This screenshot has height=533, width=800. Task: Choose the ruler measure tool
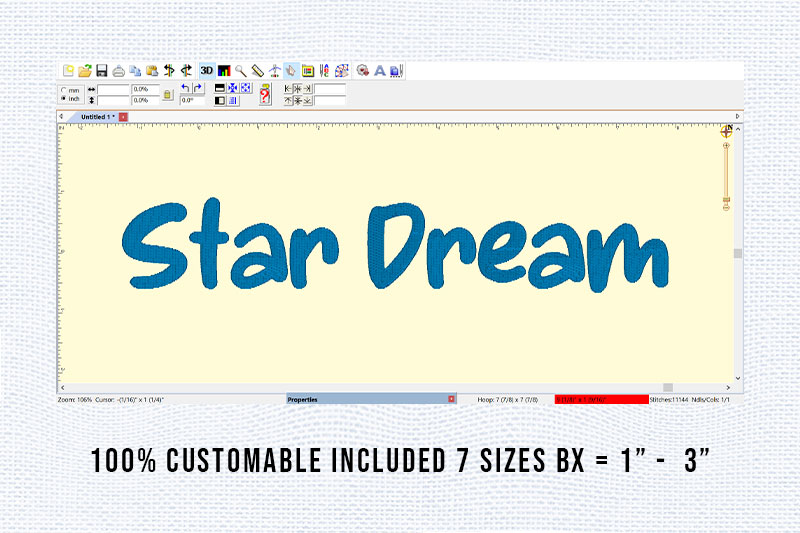coord(258,70)
